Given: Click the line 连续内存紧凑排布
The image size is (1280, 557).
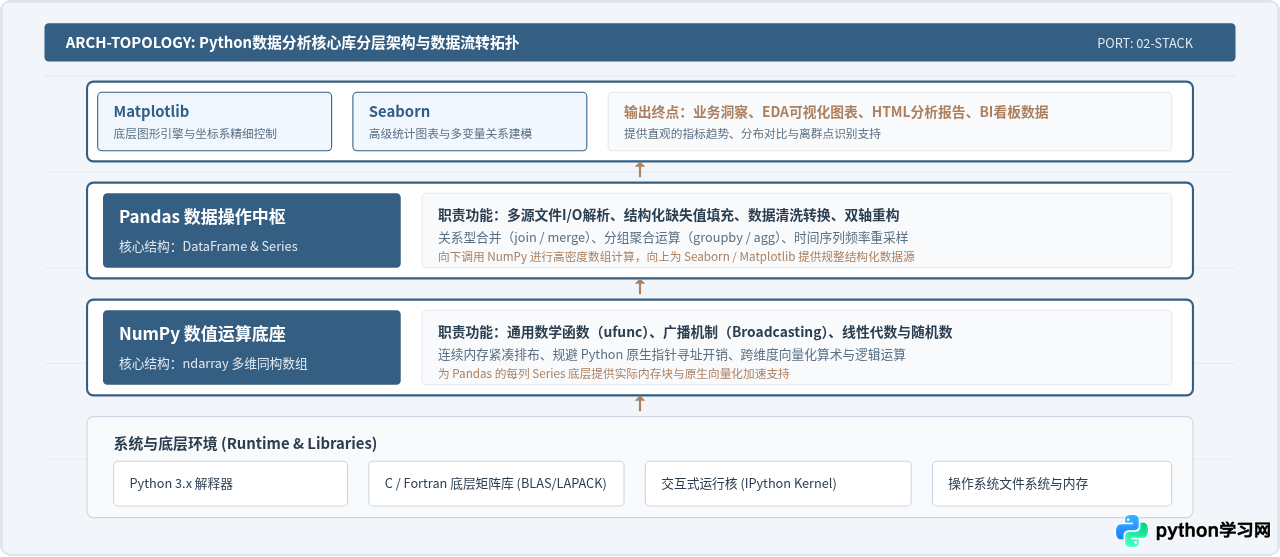Looking at the screenshot, I should 672,355.
